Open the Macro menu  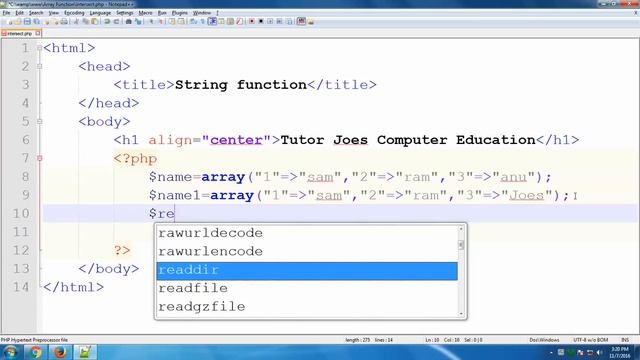pyautogui.click(x=145, y=13)
